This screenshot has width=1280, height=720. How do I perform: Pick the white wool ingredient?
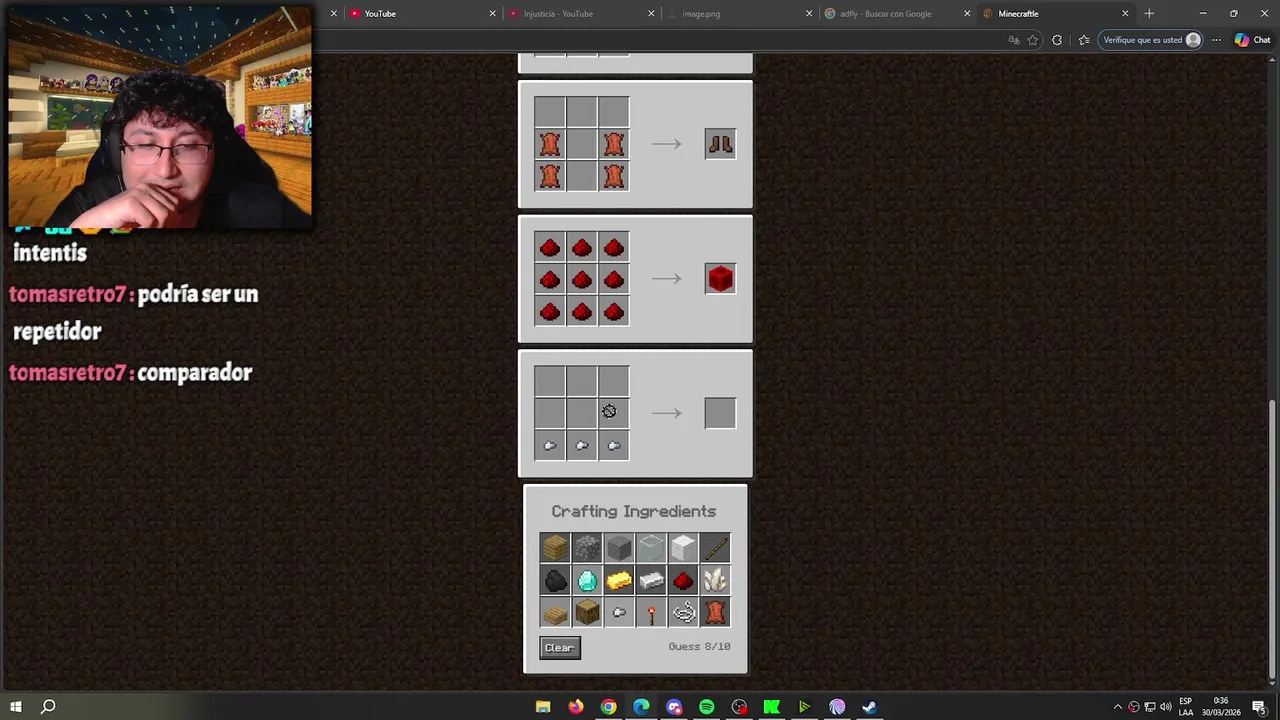coord(683,548)
